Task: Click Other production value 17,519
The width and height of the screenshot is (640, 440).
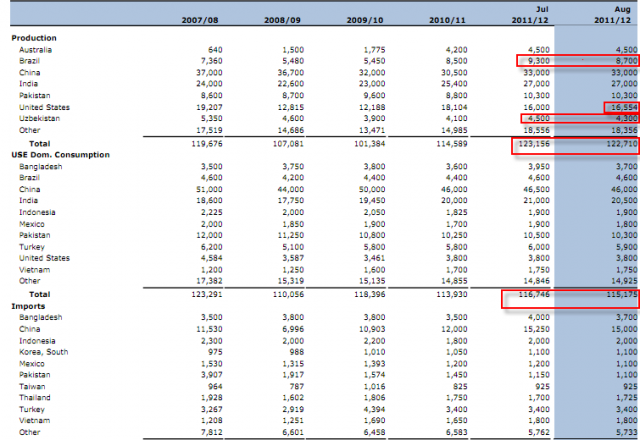Action: point(209,130)
